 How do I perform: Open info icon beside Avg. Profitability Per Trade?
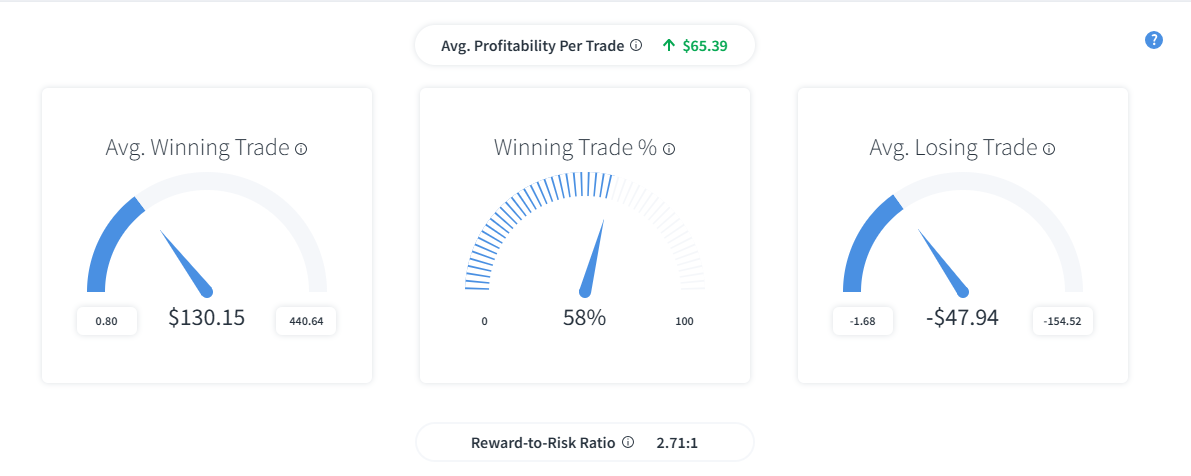[637, 46]
